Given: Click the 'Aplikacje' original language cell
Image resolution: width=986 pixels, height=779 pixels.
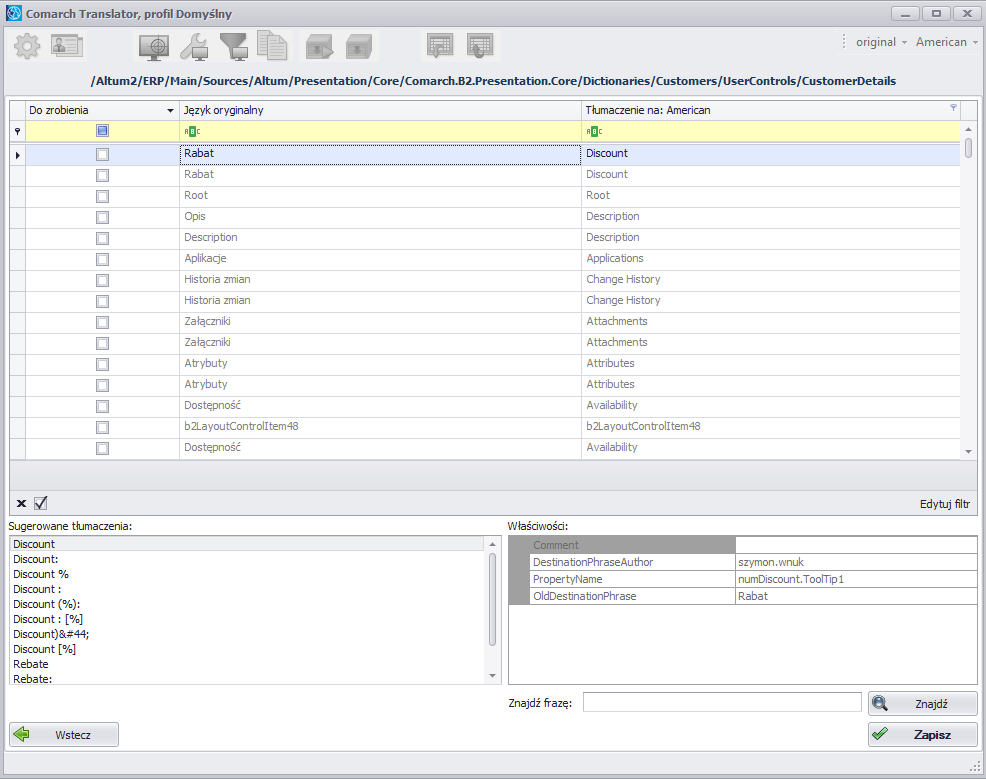Looking at the screenshot, I should (380, 259).
